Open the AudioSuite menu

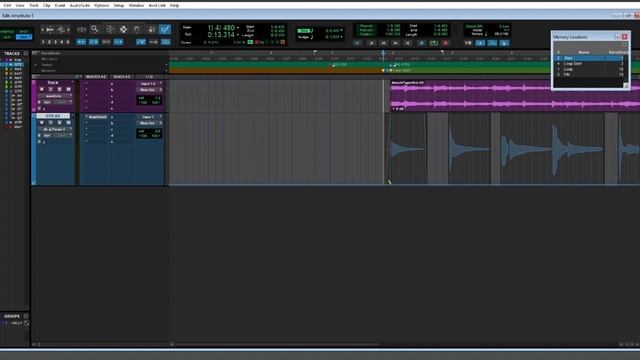pos(80,5)
